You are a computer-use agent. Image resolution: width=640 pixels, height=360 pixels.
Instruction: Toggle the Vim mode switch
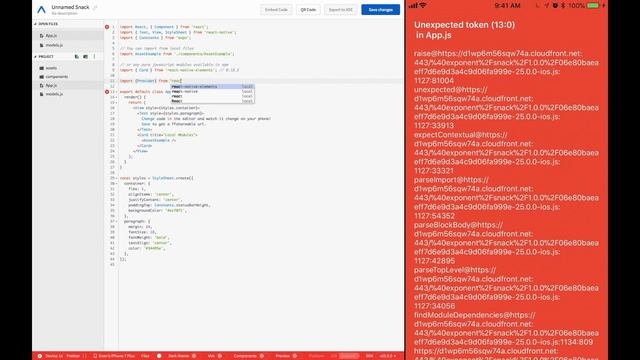[220, 356]
